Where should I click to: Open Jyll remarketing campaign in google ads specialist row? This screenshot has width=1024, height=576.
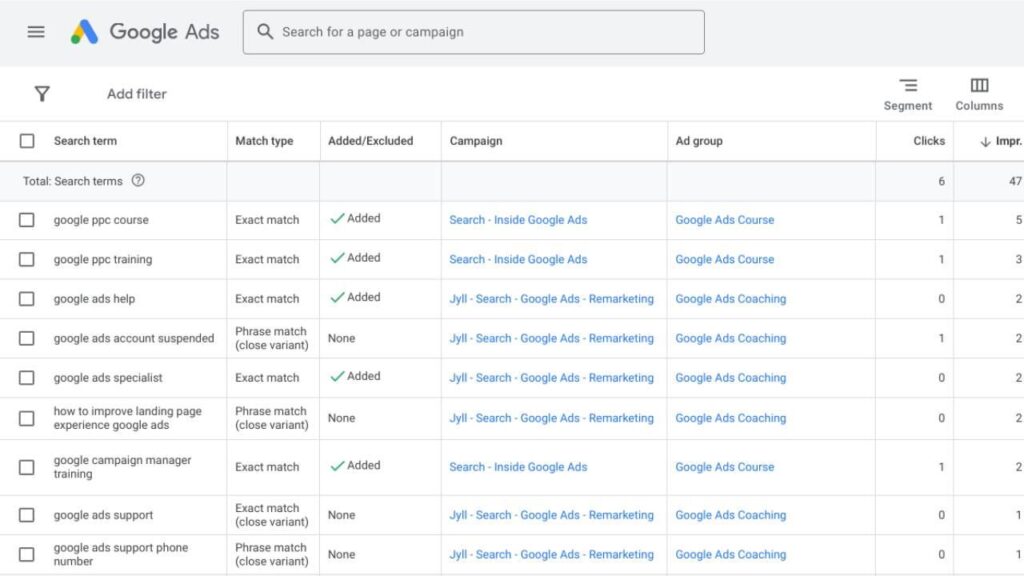point(551,378)
